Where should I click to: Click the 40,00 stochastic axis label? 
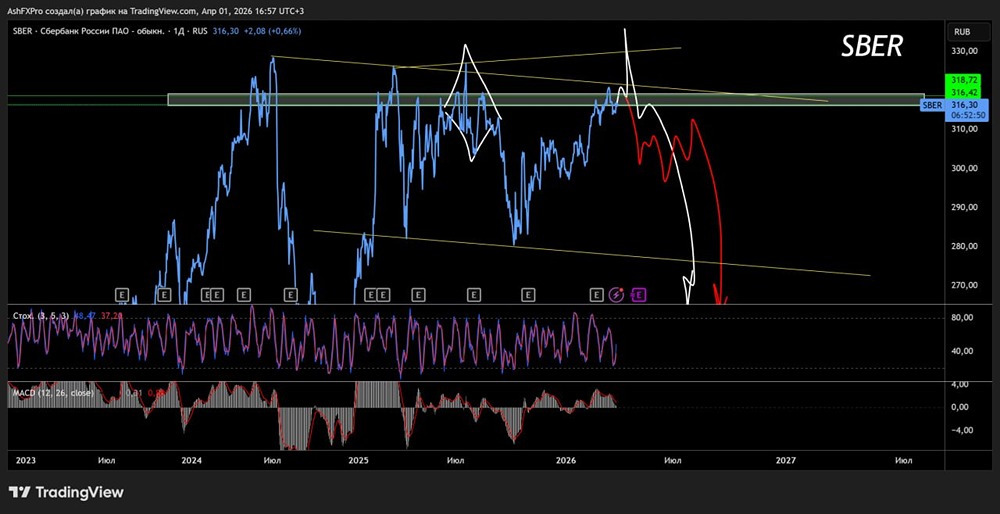(964, 351)
